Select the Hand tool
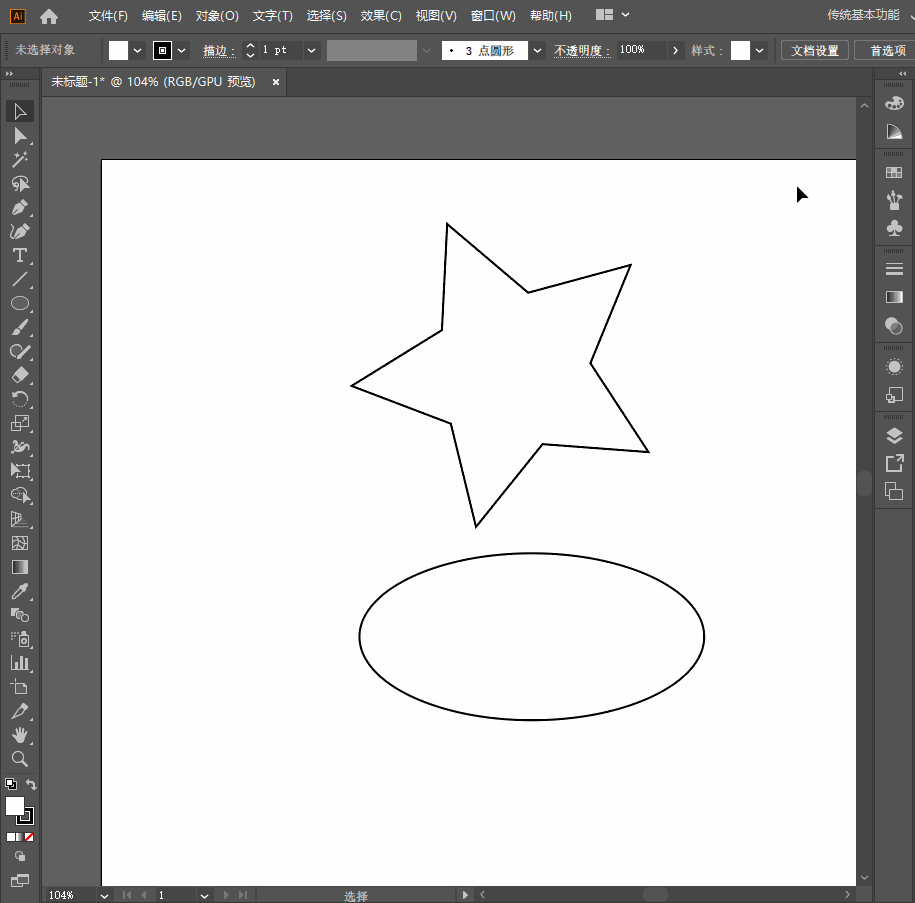915x903 pixels. pyautogui.click(x=19, y=736)
